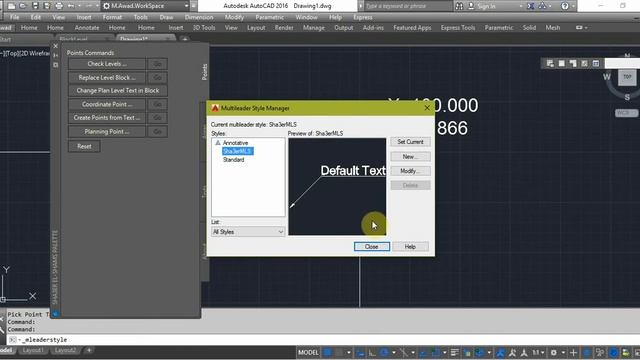Switch to the Featured Apps ribbon tab

(412, 28)
